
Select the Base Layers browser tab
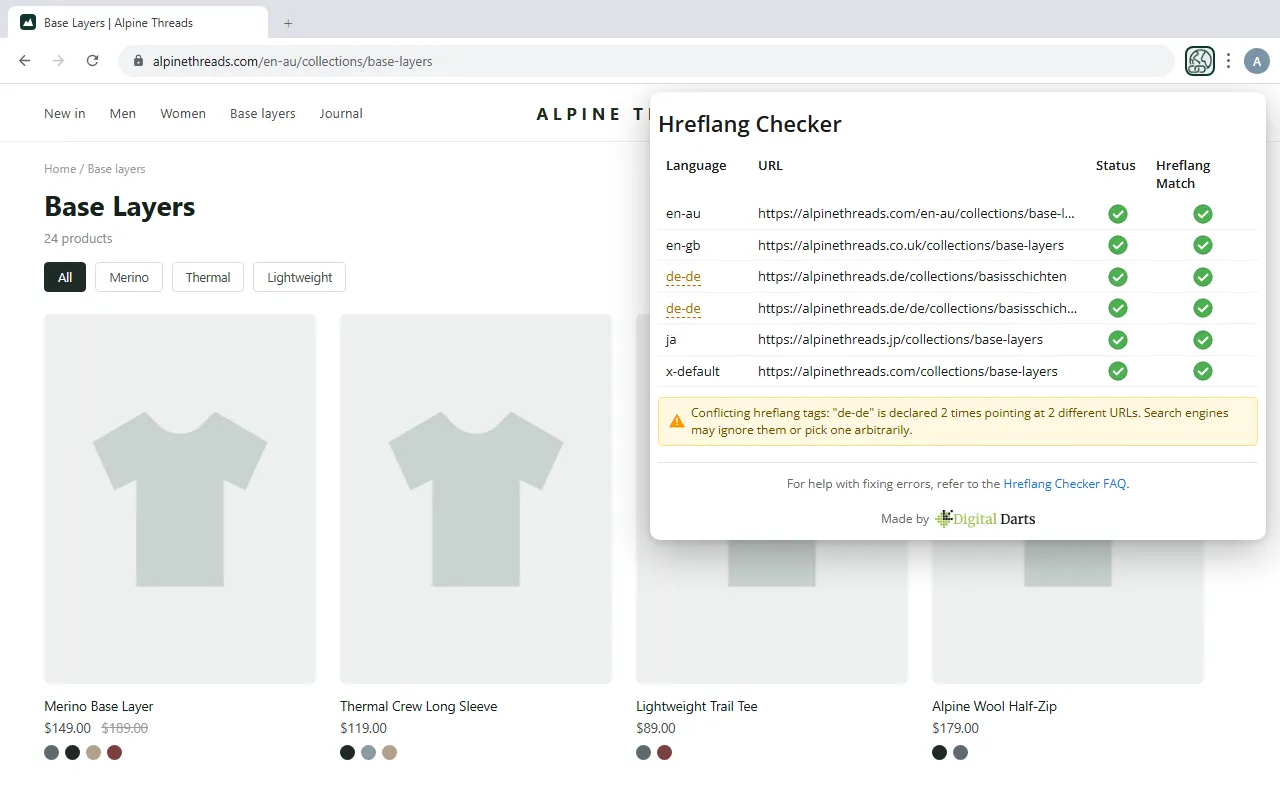137,22
